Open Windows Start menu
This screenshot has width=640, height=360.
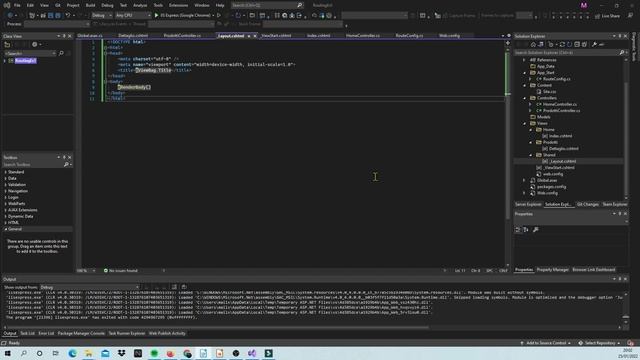tap(7, 353)
